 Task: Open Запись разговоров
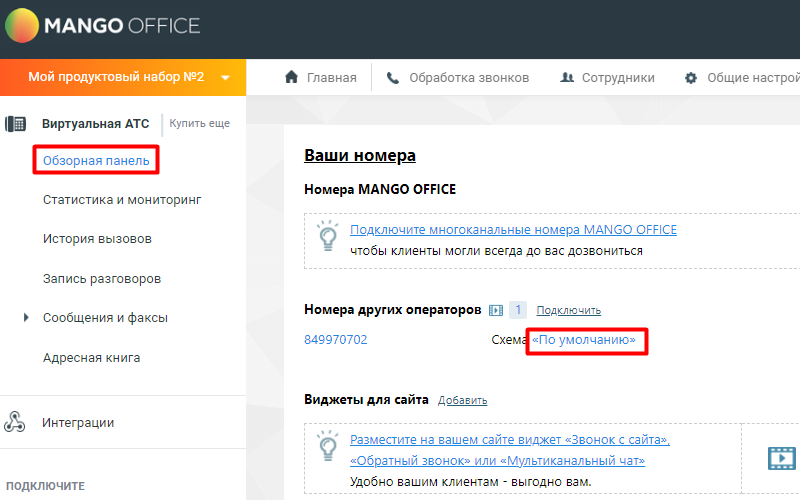pyautogui.click(x=102, y=279)
